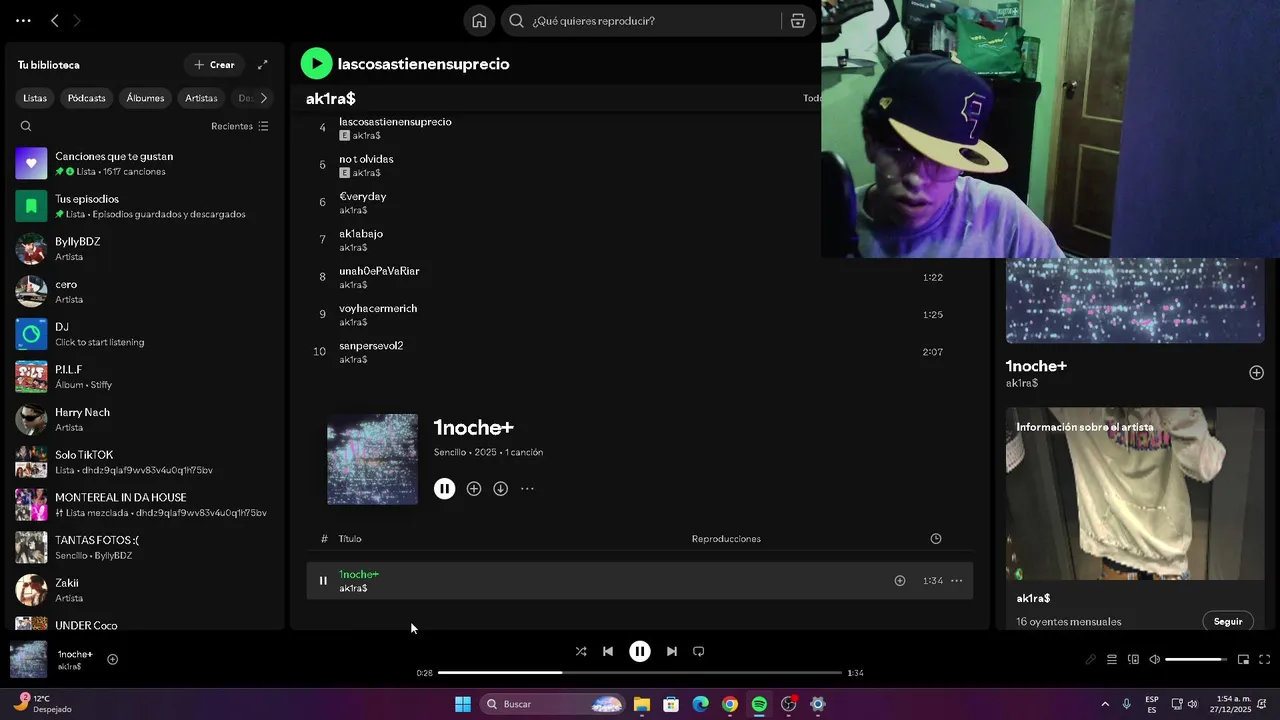Open 'Tus episodios' list

(x=144, y=206)
